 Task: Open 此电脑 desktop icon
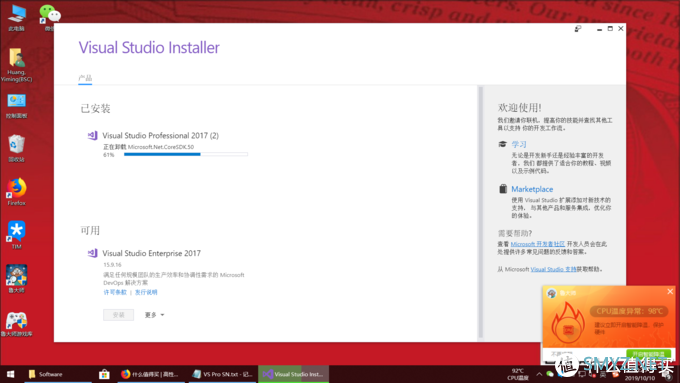16,18
